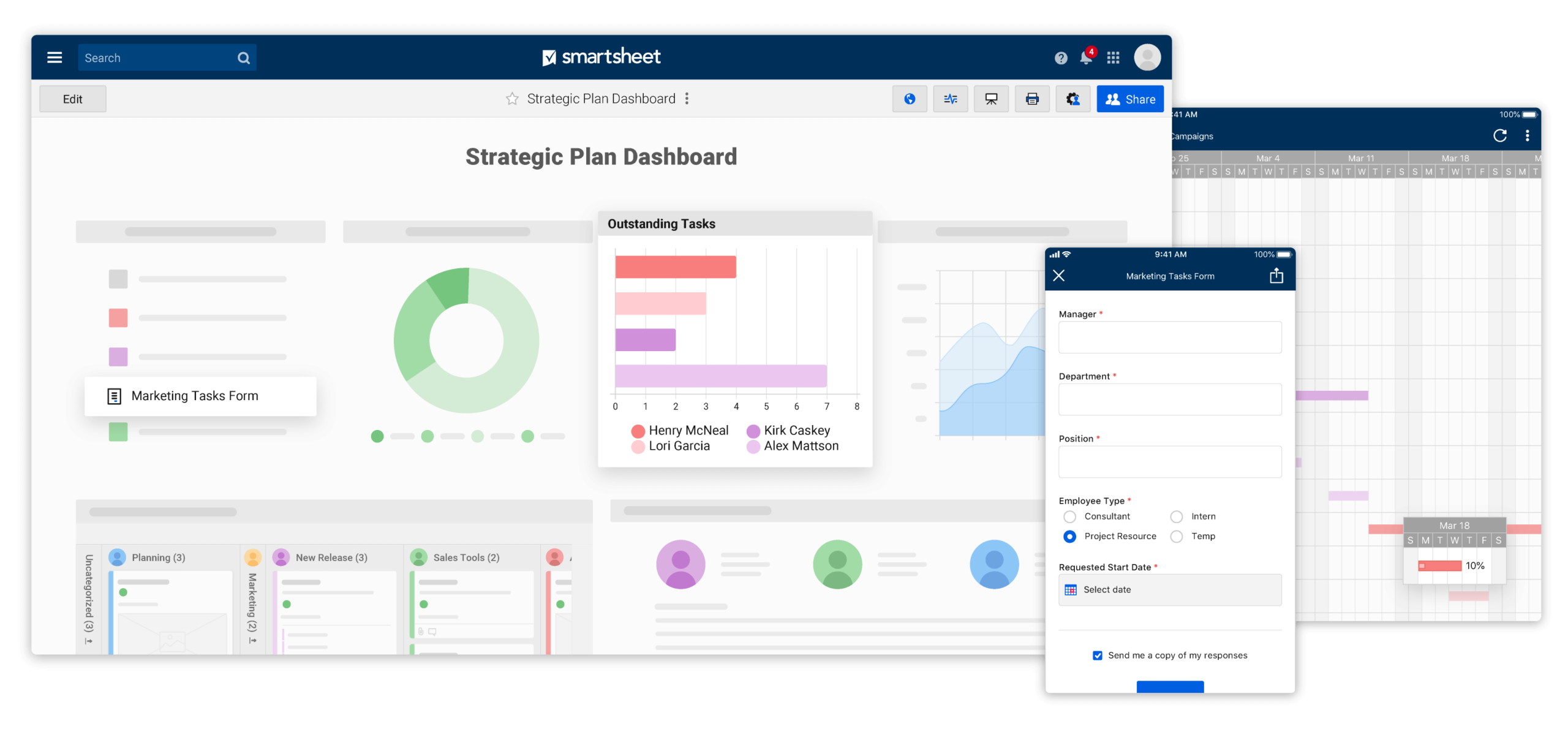Click the presentation view icon
The height and width of the screenshot is (737, 1568).
tap(990, 99)
